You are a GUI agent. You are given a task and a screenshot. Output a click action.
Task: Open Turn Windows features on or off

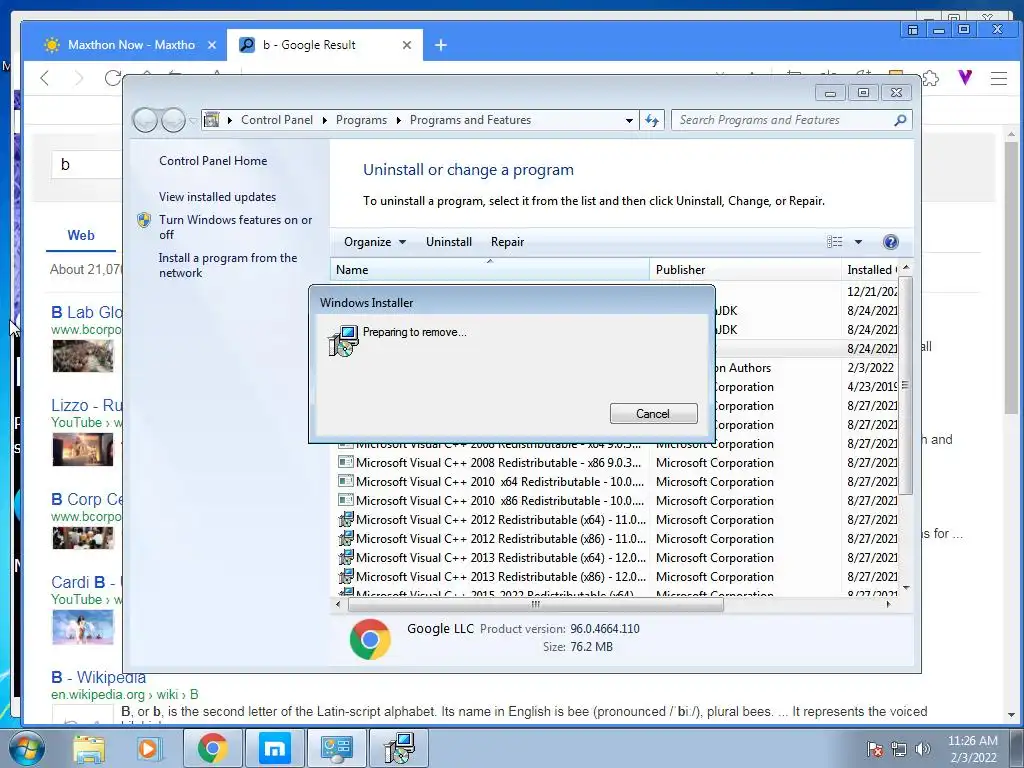tap(236, 227)
